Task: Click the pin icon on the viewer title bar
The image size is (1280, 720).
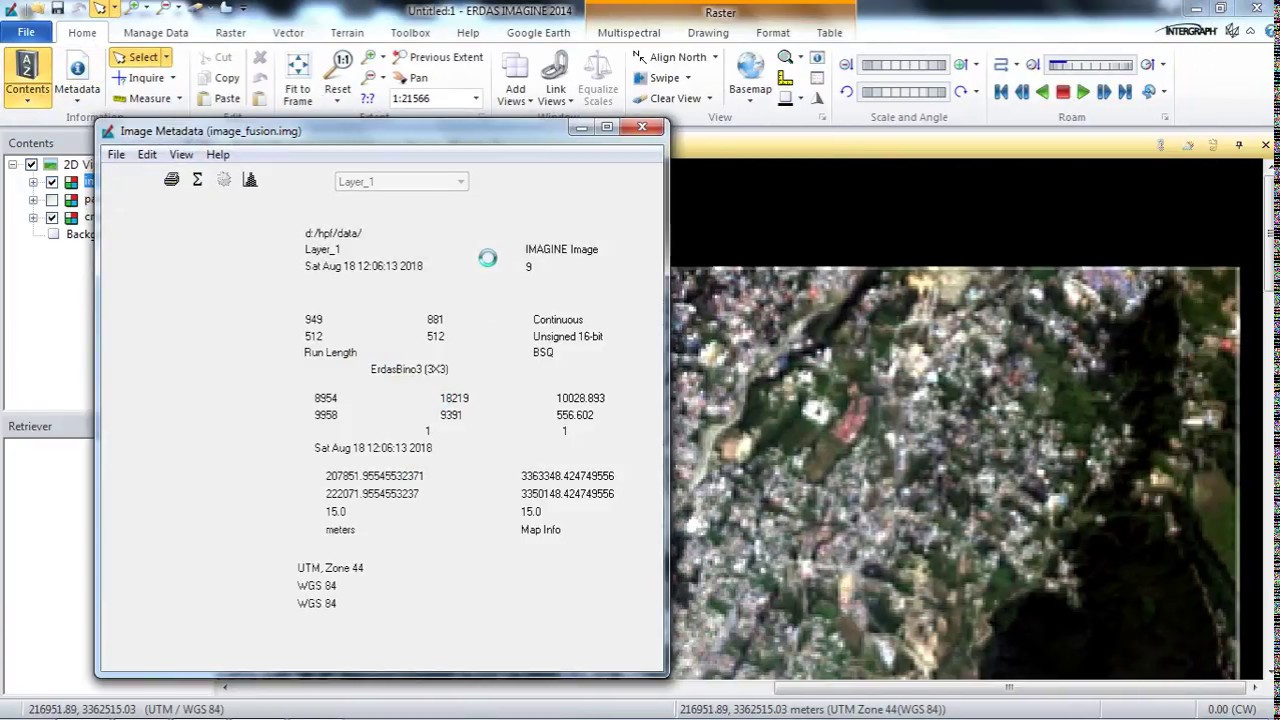Action: (1239, 146)
